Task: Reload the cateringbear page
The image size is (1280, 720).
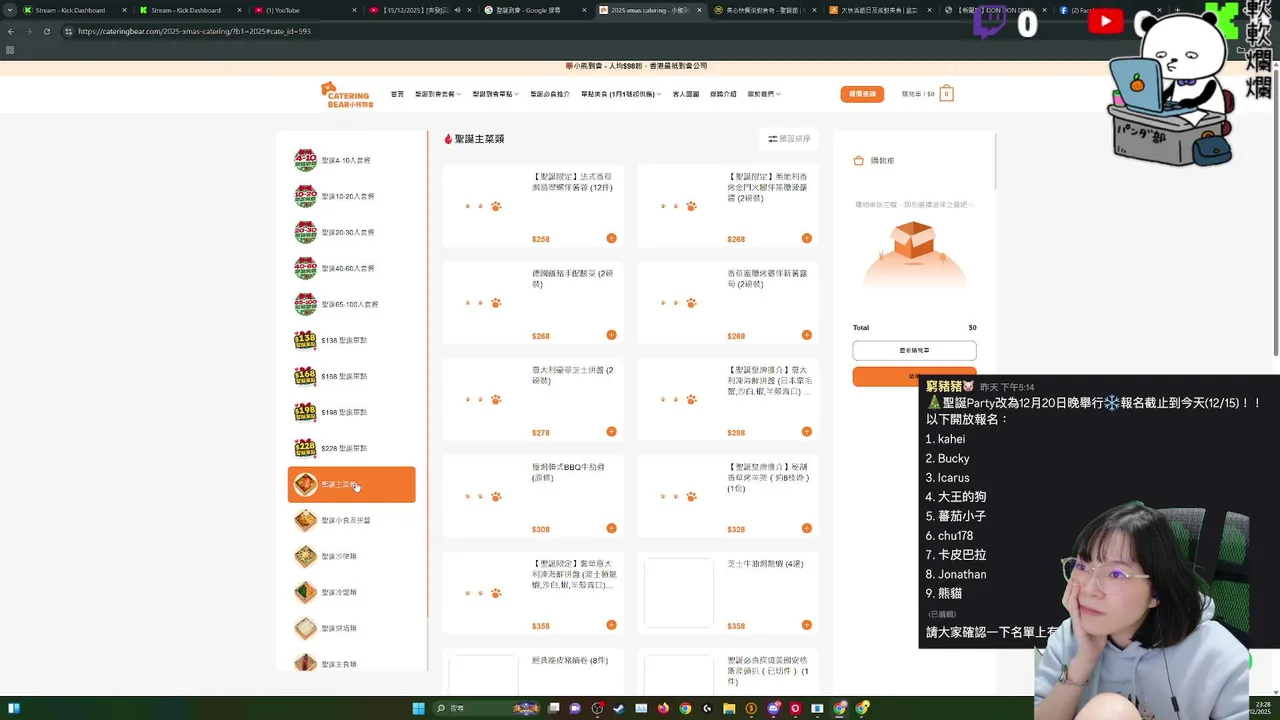Action: point(46,31)
